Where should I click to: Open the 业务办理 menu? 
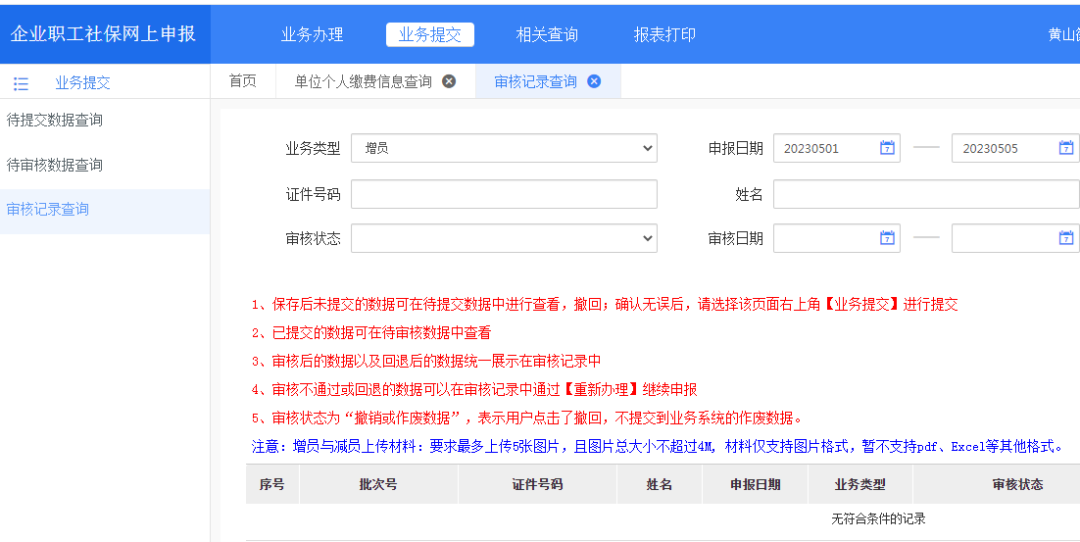tap(312, 34)
